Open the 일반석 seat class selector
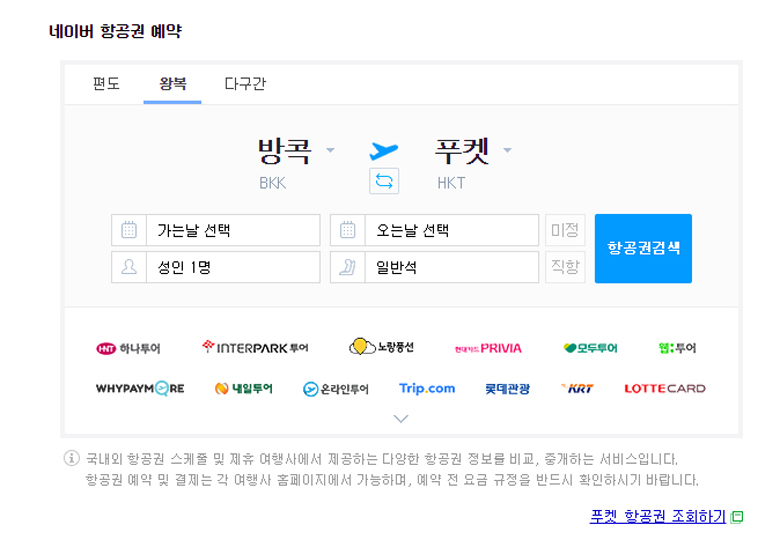Viewport: 780px width, 547px height. tap(434, 267)
